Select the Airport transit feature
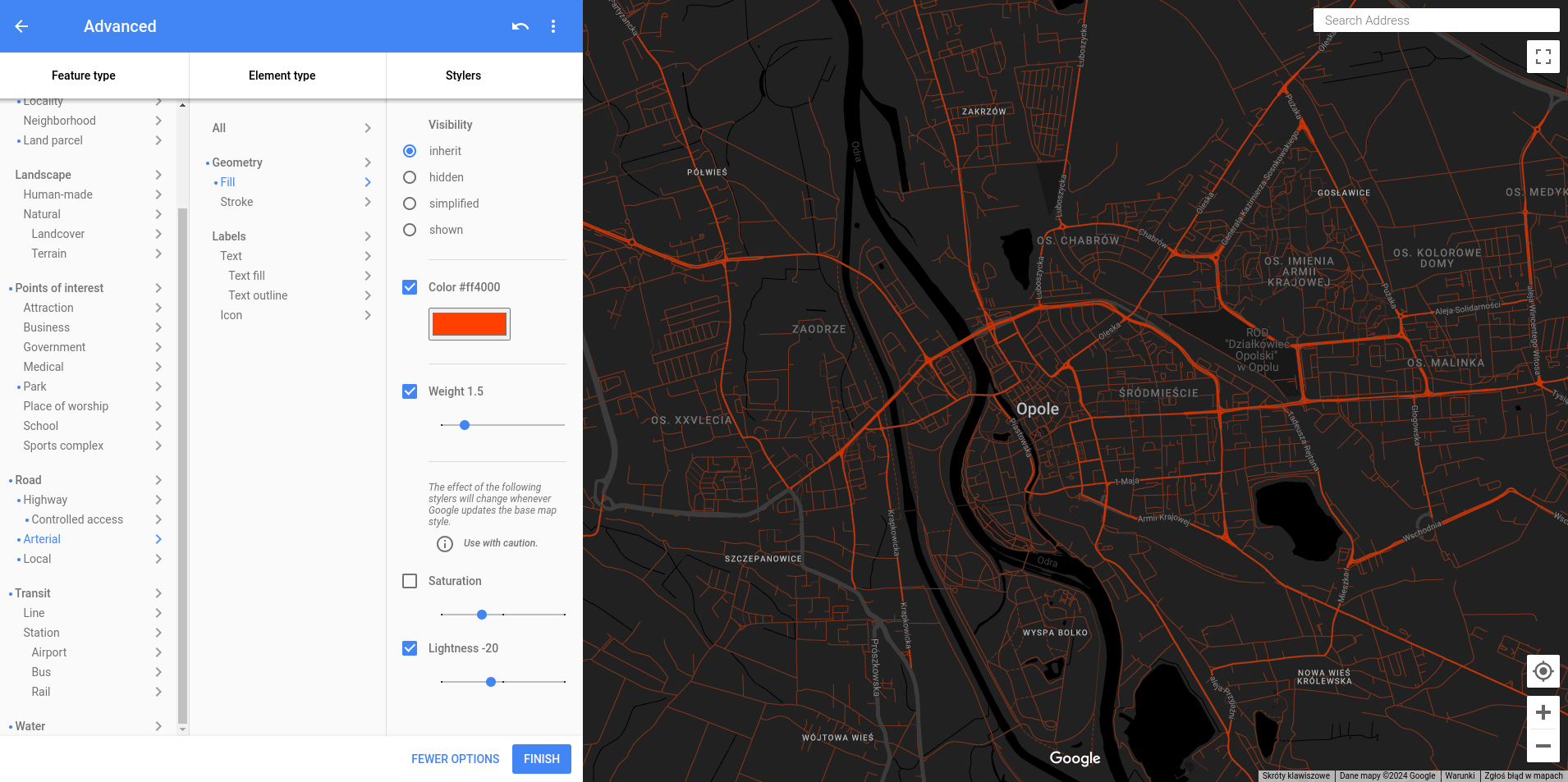This screenshot has width=1568, height=782. pyautogui.click(x=49, y=652)
